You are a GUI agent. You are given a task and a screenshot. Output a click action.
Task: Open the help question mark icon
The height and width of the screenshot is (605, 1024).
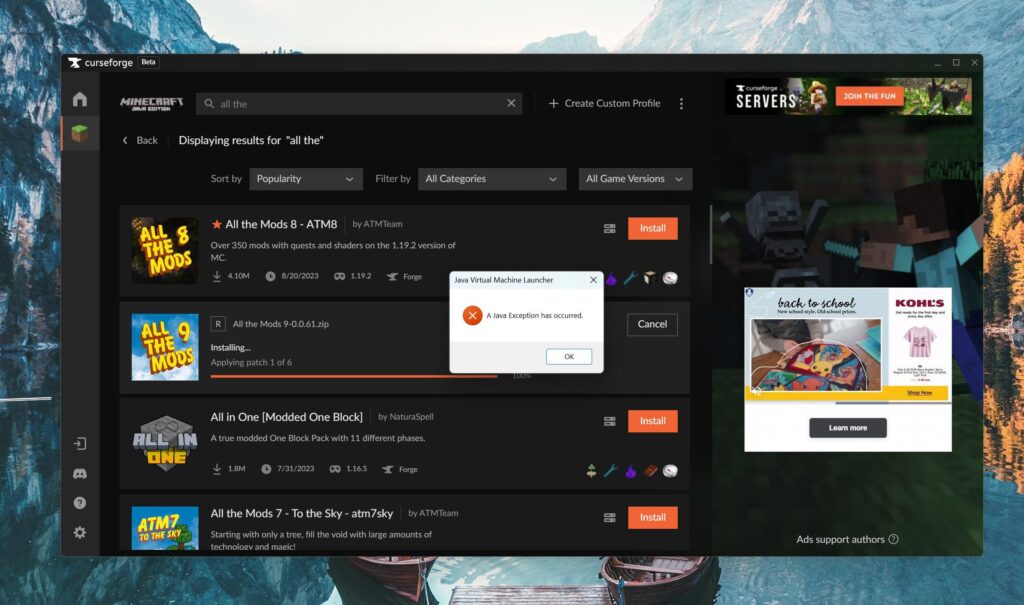80,503
